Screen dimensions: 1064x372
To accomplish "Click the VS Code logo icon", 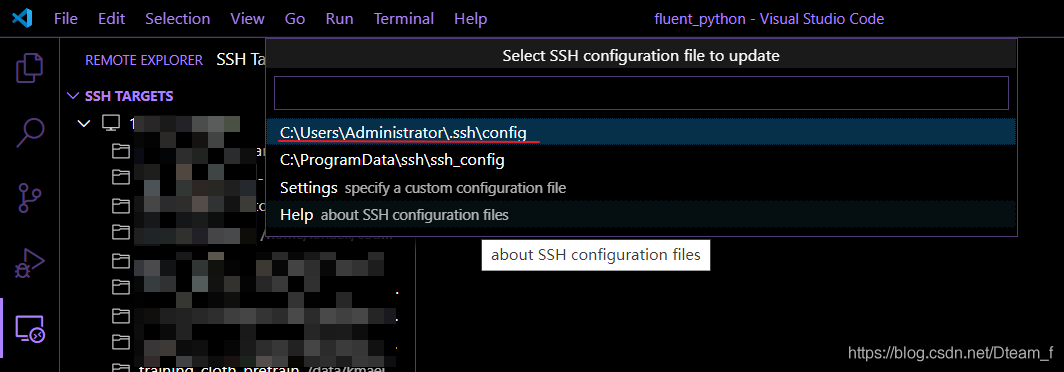I will tap(22, 18).
